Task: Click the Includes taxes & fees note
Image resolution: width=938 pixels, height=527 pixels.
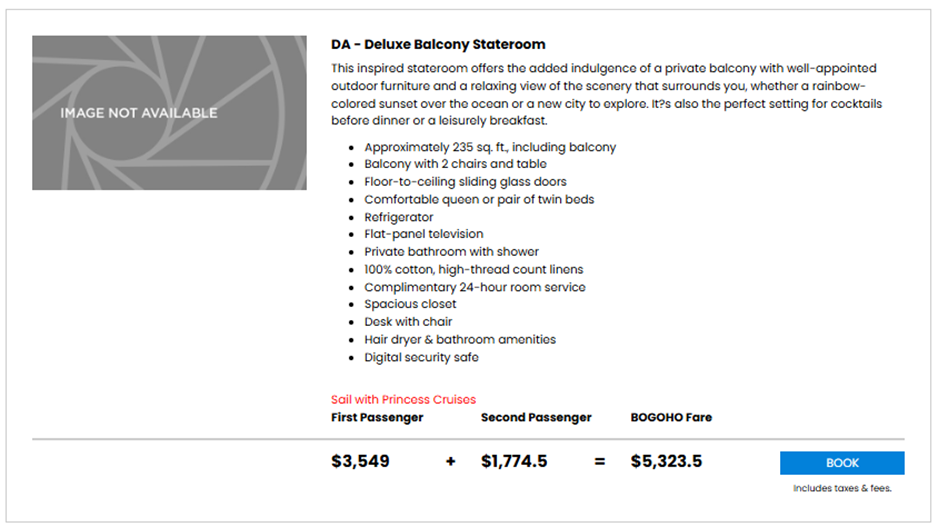Action: pyautogui.click(x=842, y=489)
